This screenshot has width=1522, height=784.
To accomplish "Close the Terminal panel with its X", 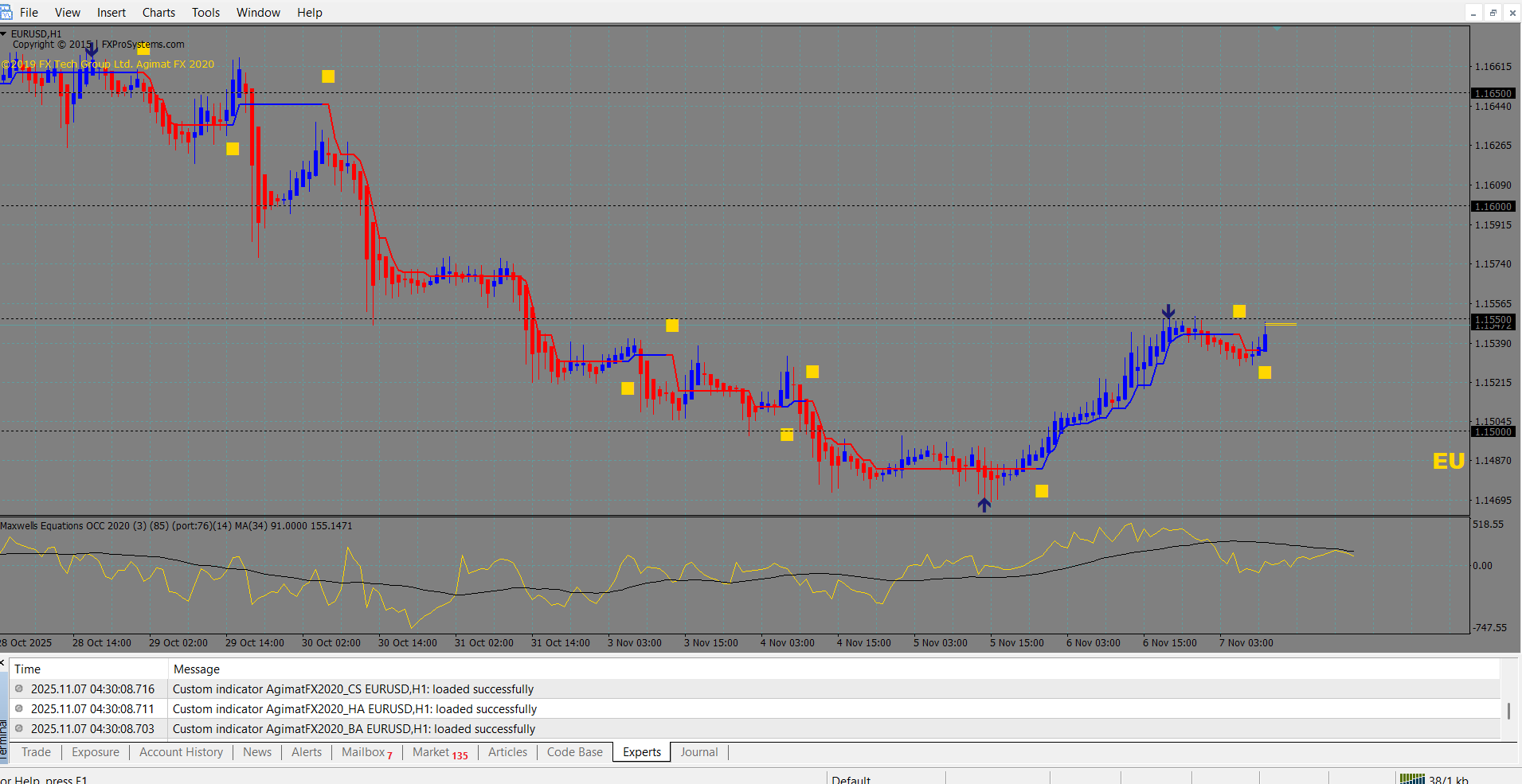I will pos(3,662).
